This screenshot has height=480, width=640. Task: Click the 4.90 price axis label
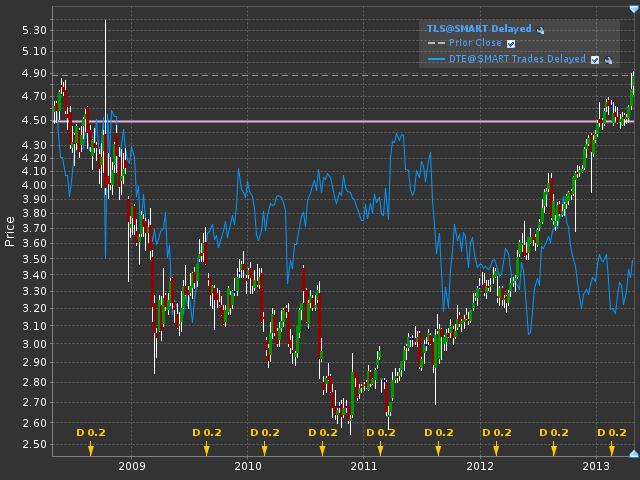coord(34,73)
